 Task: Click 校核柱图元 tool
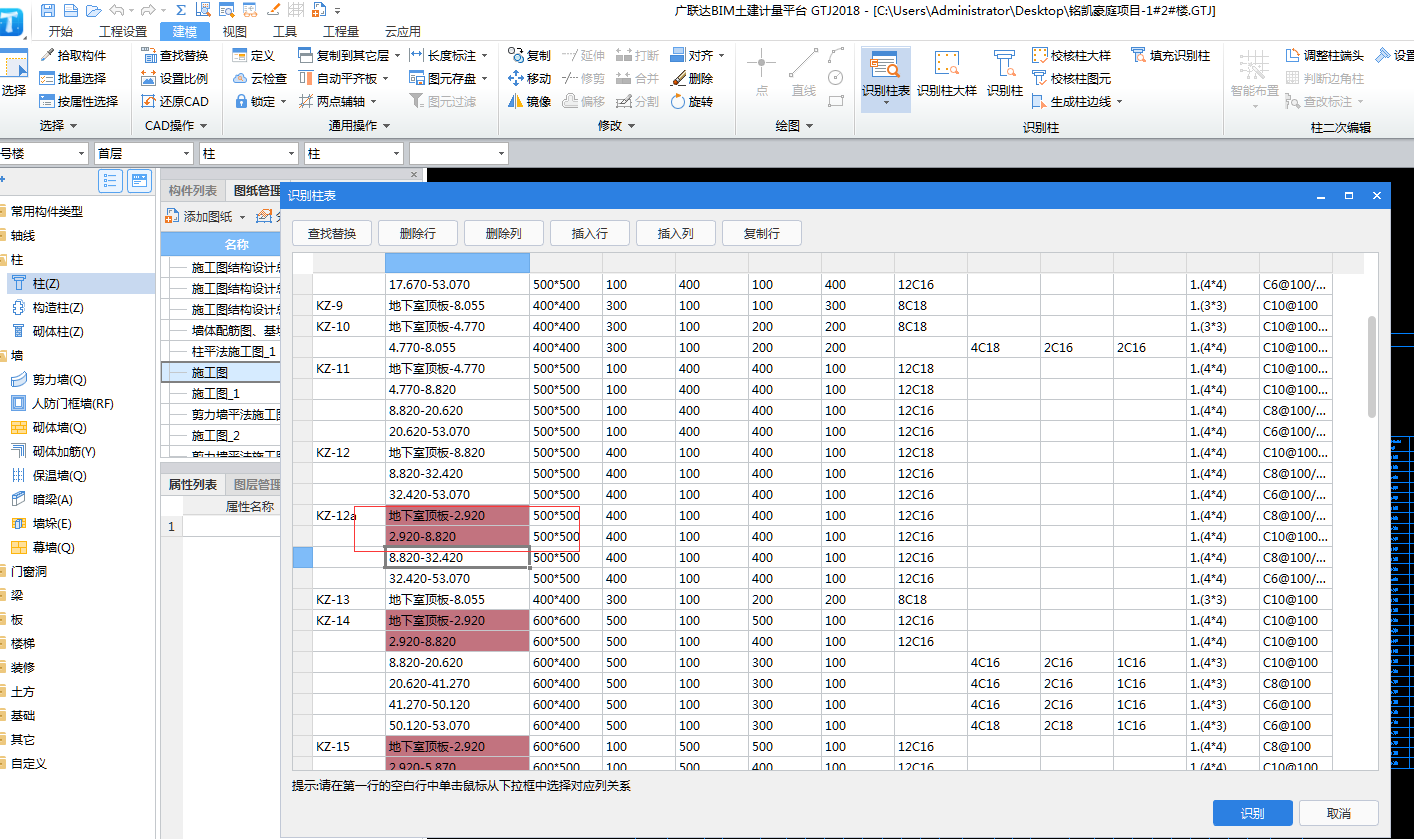coord(1071,79)
